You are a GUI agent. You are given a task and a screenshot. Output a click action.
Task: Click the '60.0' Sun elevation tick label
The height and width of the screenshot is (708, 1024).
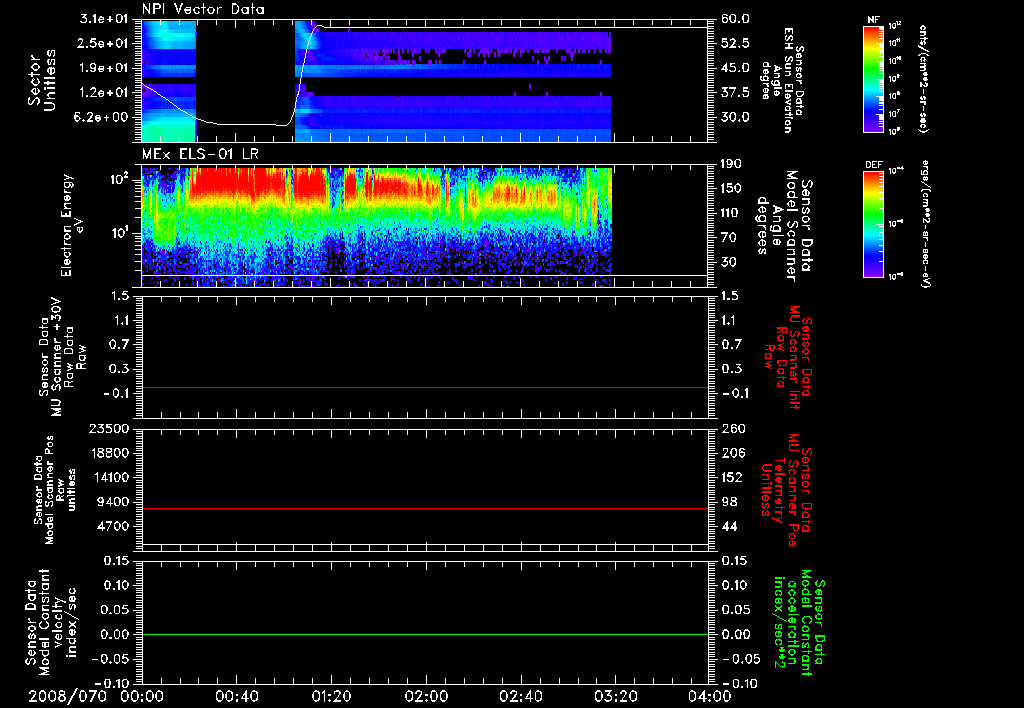pos(735,19)
